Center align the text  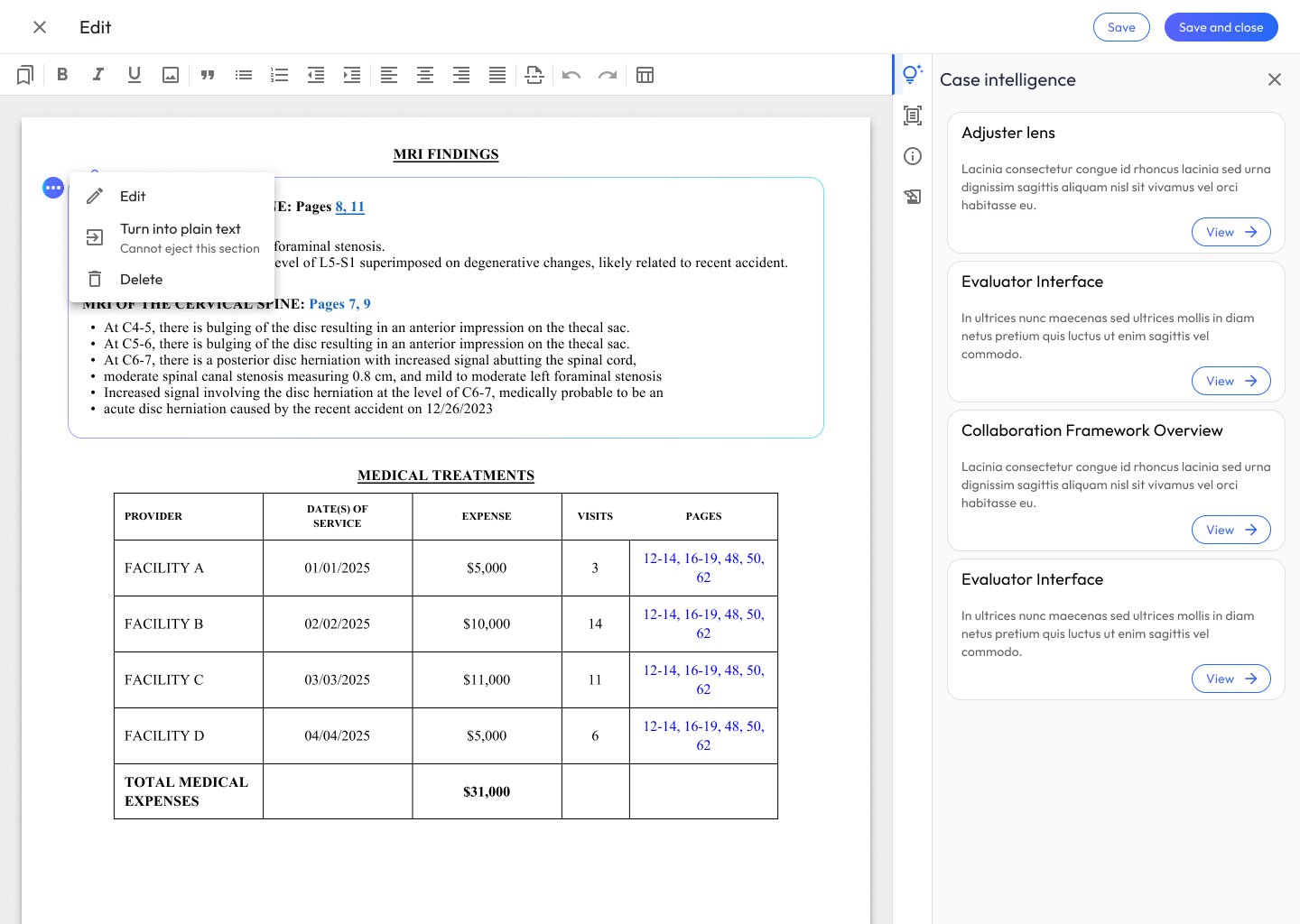pos(425,75)
